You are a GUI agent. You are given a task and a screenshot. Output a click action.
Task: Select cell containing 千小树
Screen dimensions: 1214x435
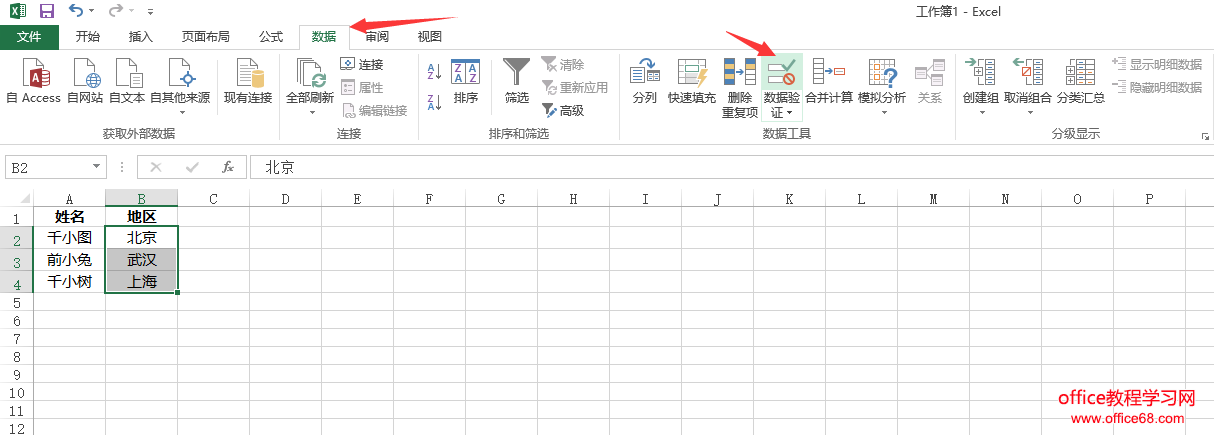tap(69, 282)
